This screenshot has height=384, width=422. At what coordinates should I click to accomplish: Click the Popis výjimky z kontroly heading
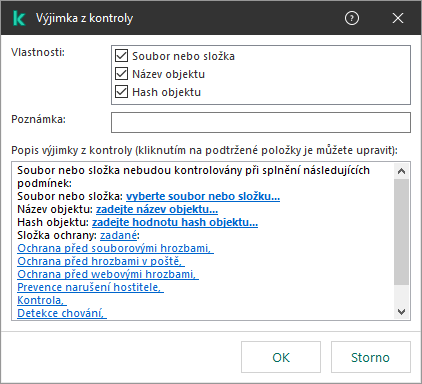(x=204, y=150)
